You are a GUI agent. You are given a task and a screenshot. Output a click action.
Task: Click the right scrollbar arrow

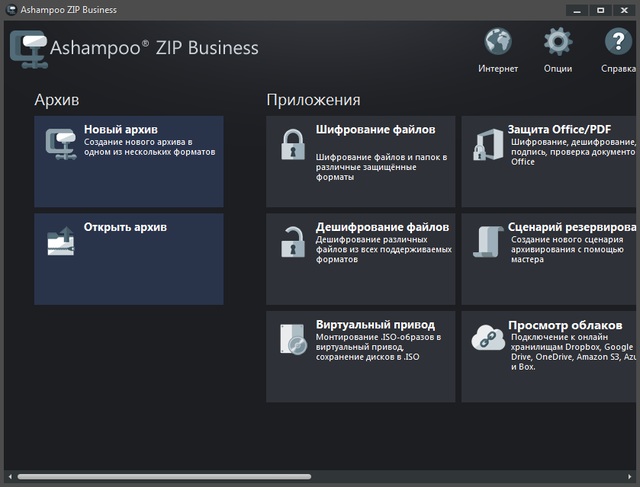point(631,477)
